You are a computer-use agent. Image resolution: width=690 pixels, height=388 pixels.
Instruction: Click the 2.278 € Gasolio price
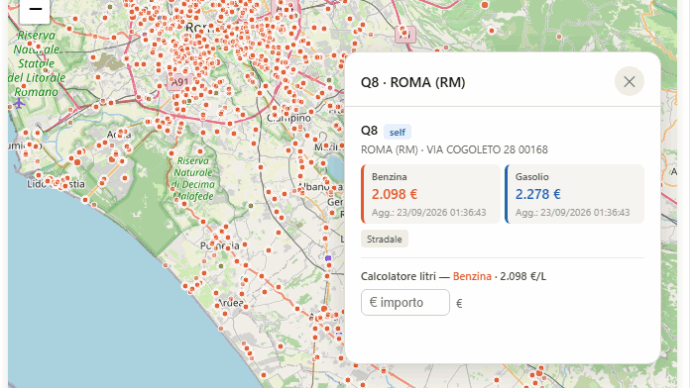538,194
